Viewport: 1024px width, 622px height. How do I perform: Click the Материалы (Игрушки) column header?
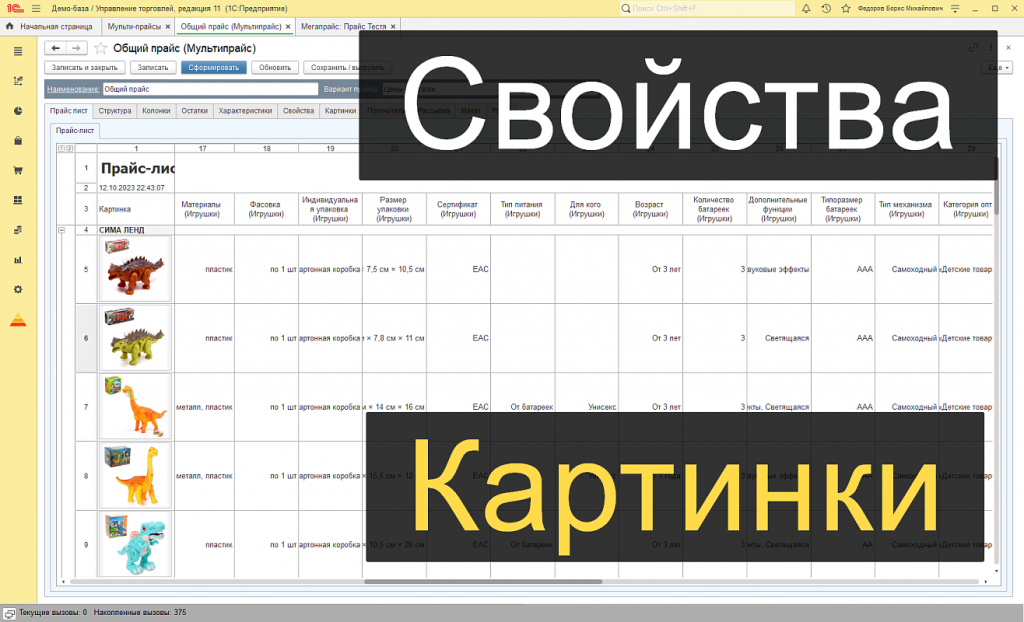(202, 209)
